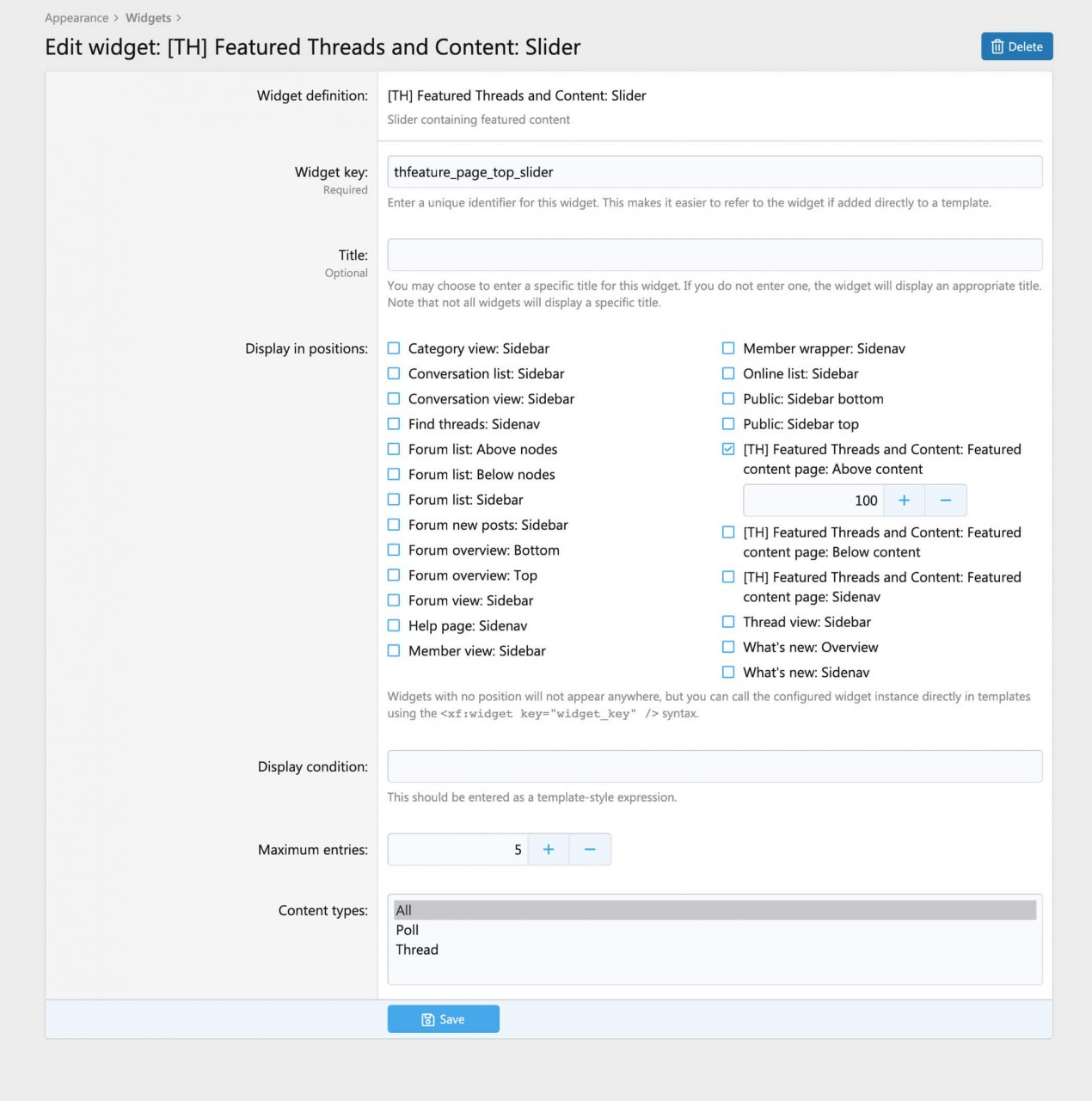This screenshot has height=1101, width=1092.
Task: Tick the Forum list: Above nodes checkbox
Action: [x=394, y=449]
